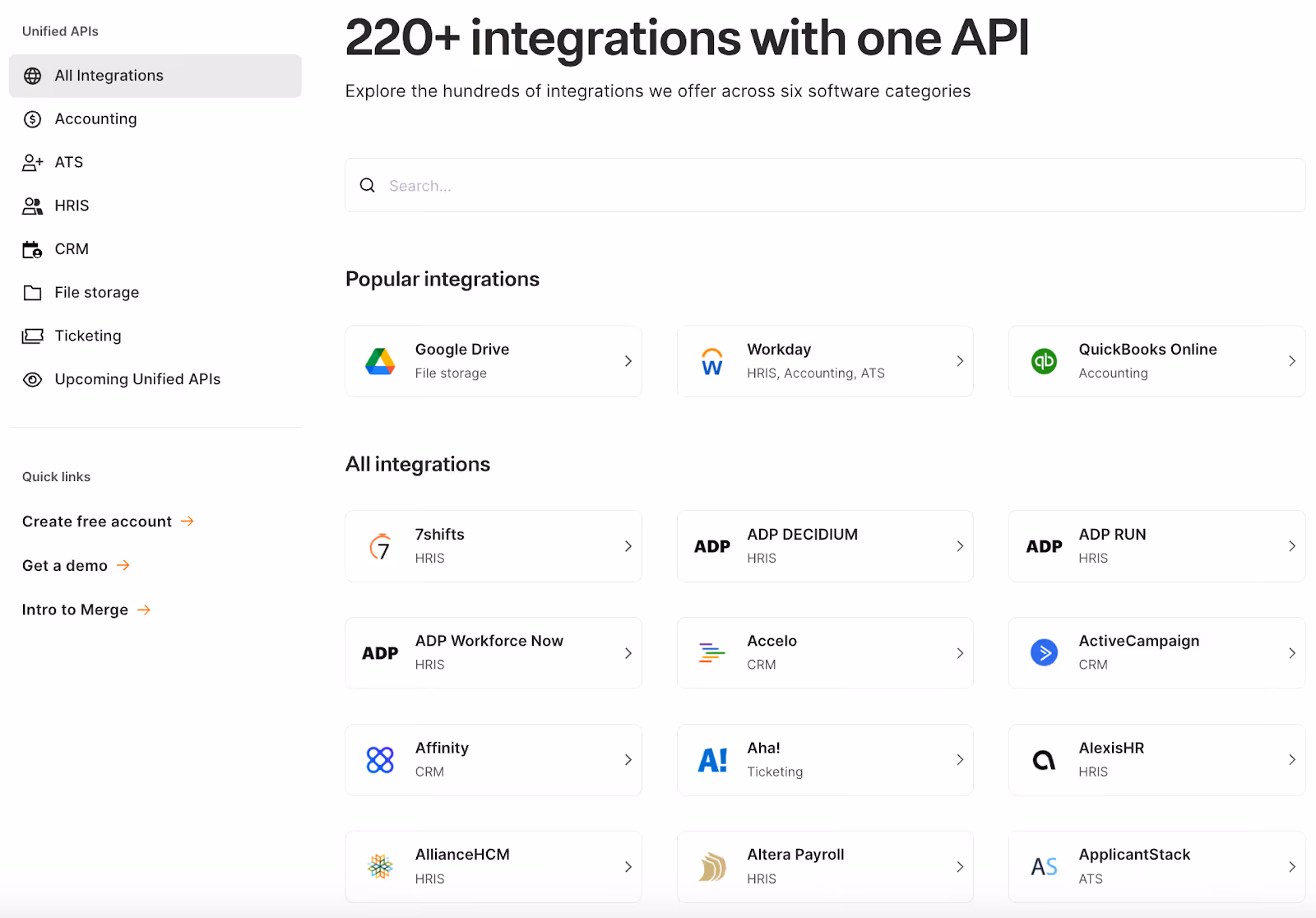This screenshot has height=918, width=1316.
Task: Click the Aha! logo
Action: (712, 760)
